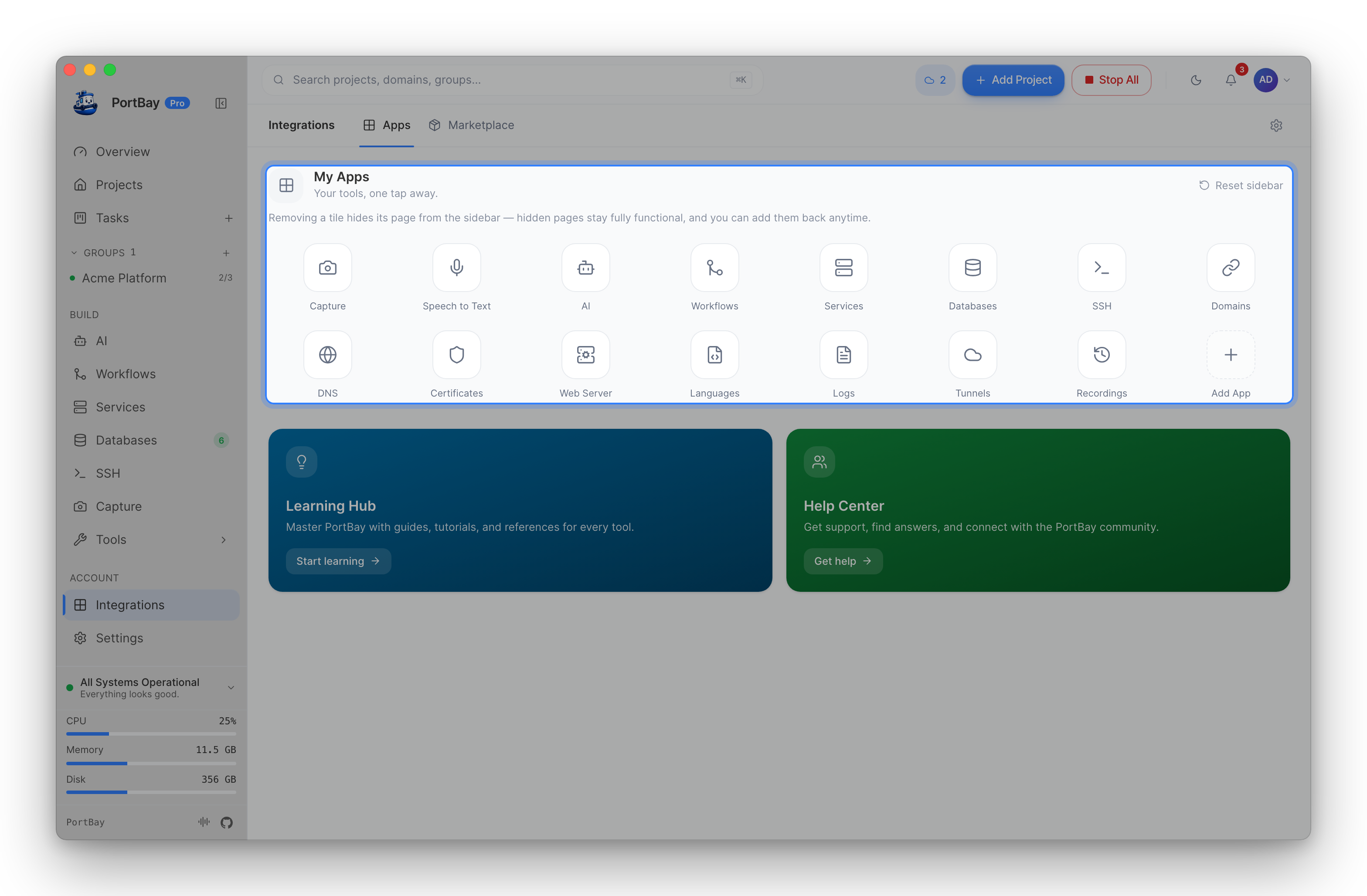Go to Overview in the sidebar
Image resolution: width=1367 pixels, height=896 pixels.
[x=151, y=152]
